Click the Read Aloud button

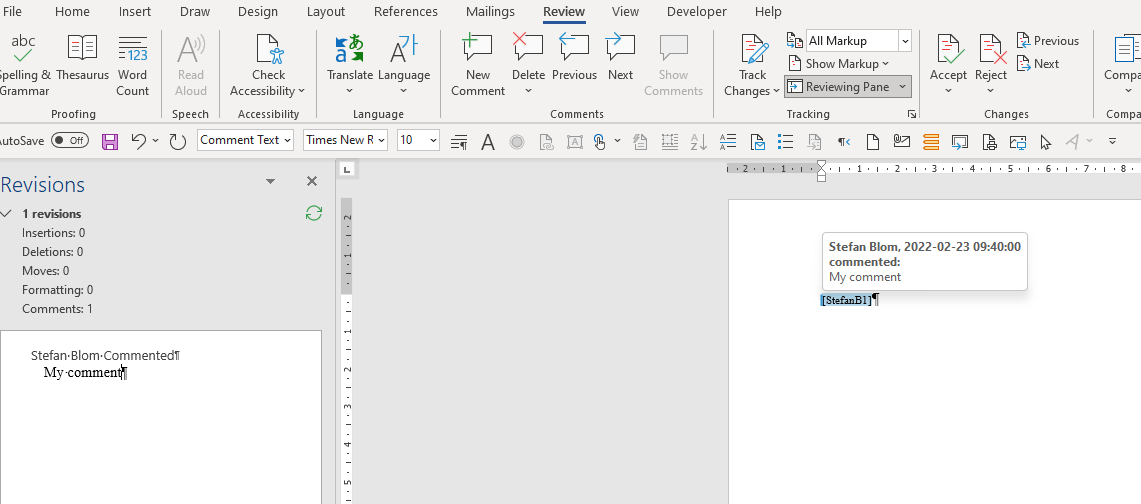191,65
